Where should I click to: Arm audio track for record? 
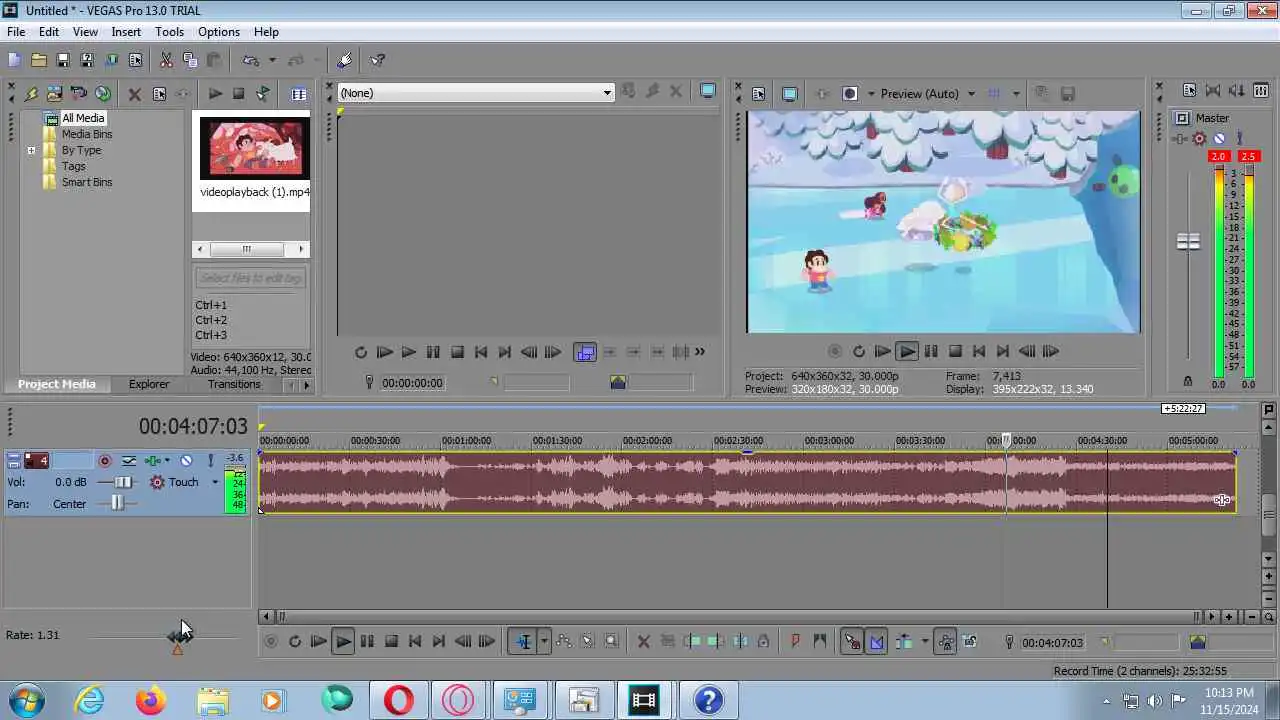104,461
